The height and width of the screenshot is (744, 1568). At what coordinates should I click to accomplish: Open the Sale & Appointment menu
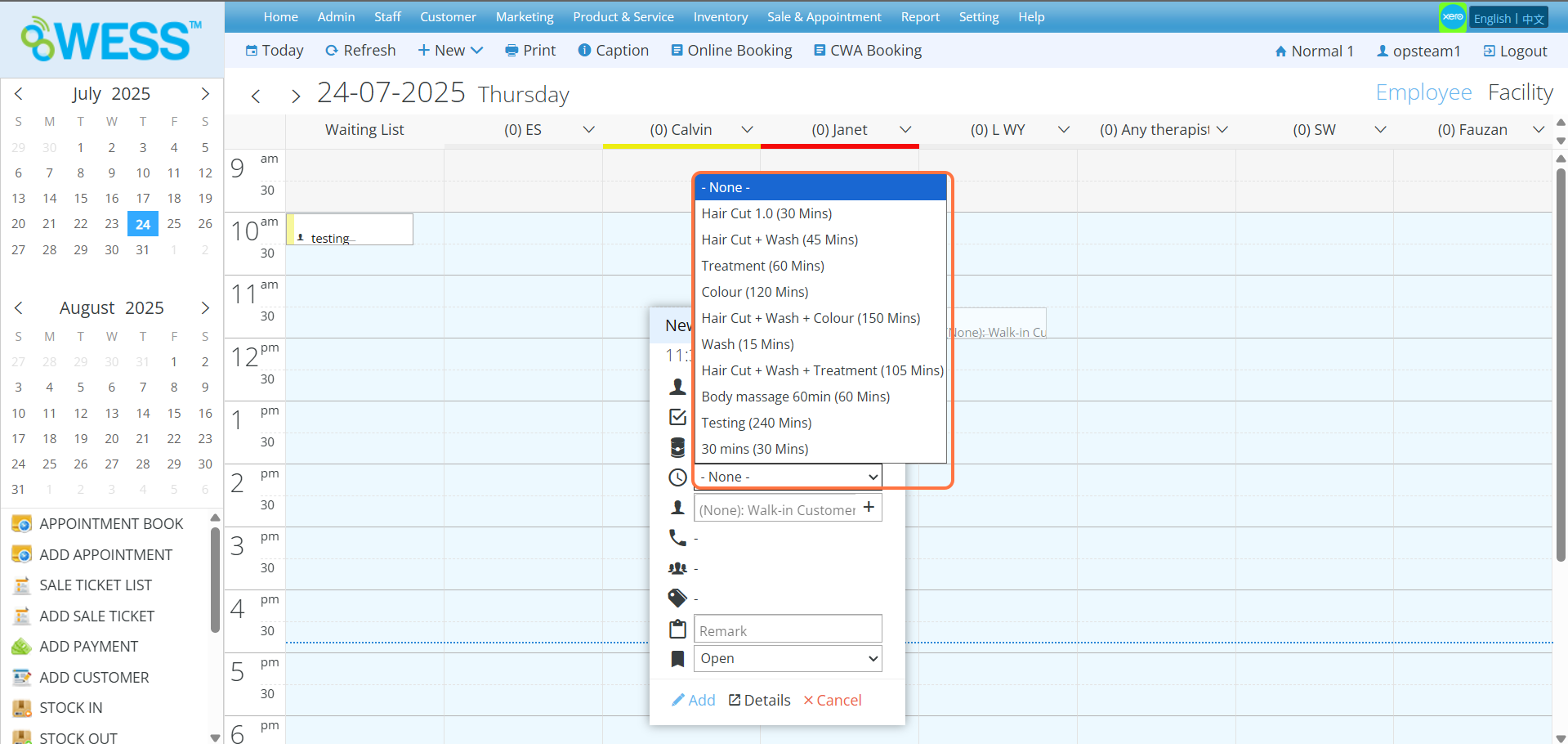pyautogui.click(x=824, y=17)
